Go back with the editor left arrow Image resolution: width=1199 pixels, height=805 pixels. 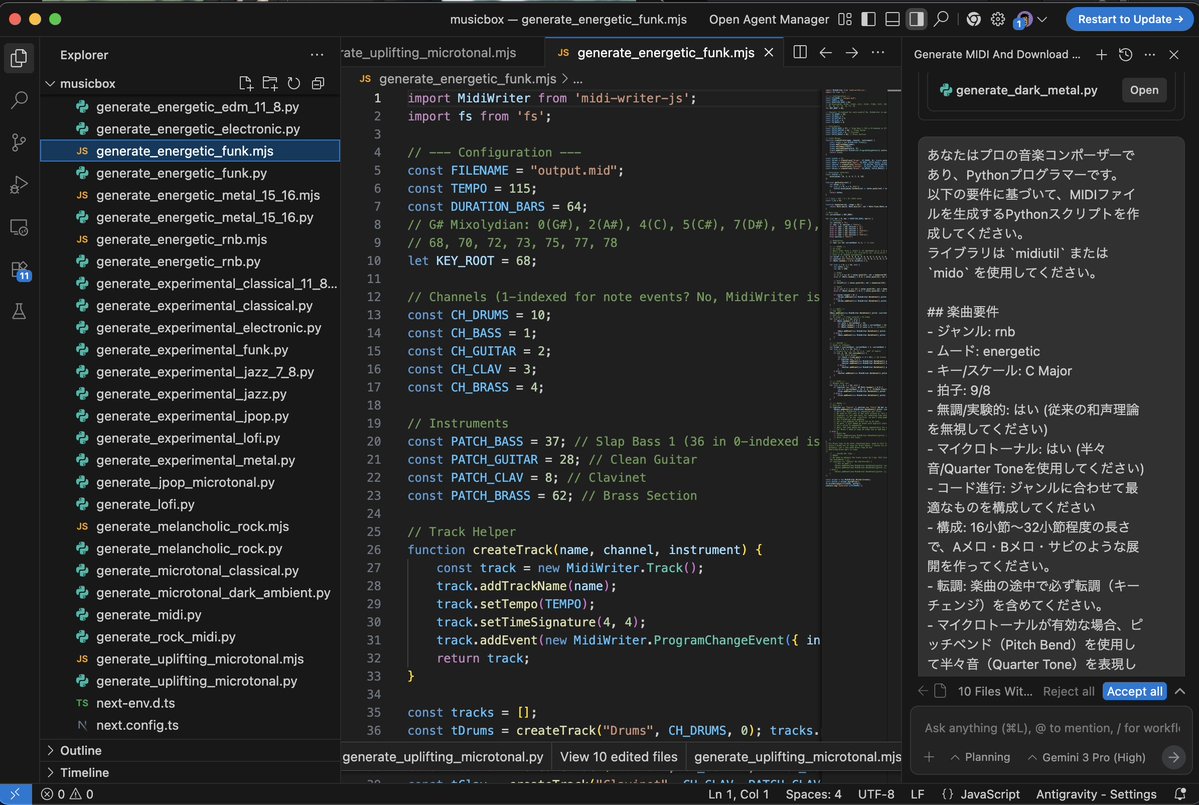click(x=826, y=52)
